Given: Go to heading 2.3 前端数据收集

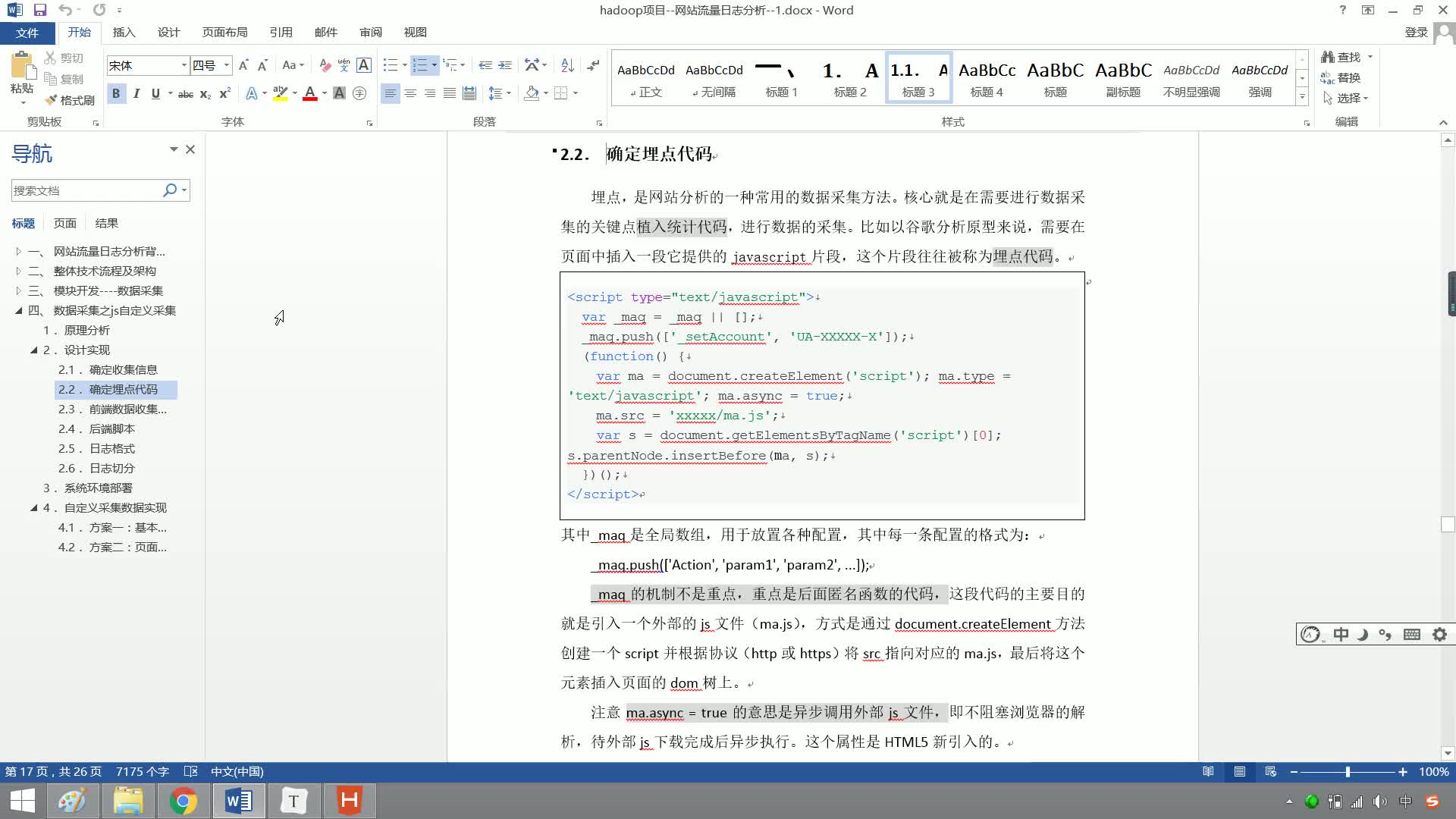Looking at the screenshot, I should coord(112,409).
